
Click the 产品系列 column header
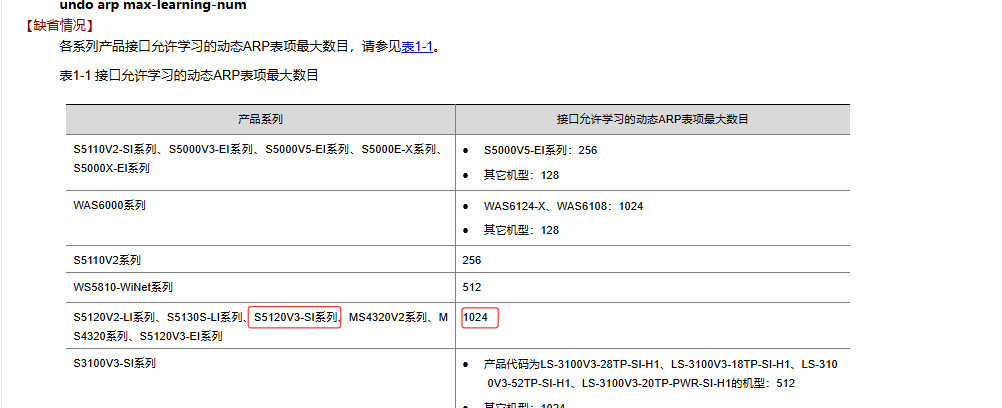coord(261,120)
